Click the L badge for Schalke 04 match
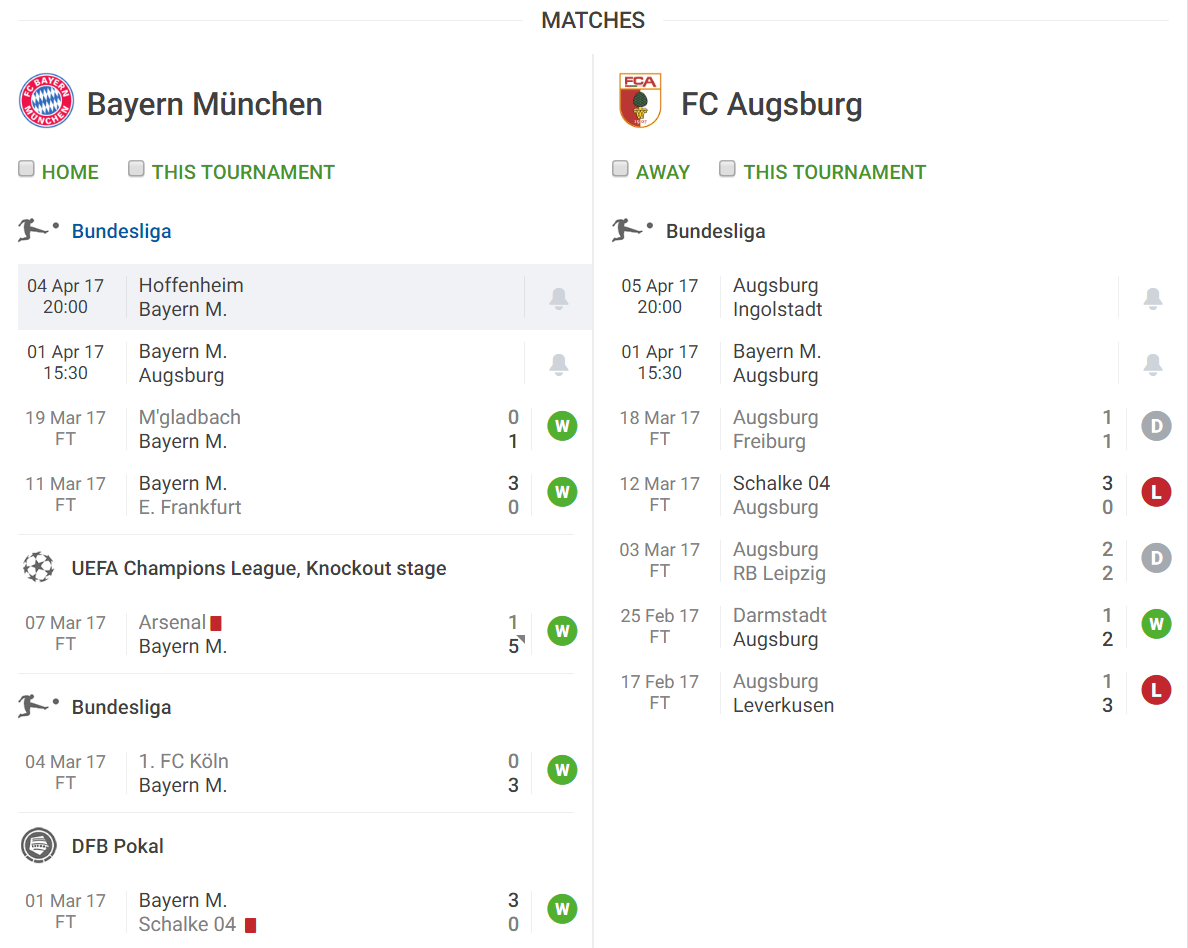The height and width of the screenshot is (948, 1188). [x=1156, y=492]
